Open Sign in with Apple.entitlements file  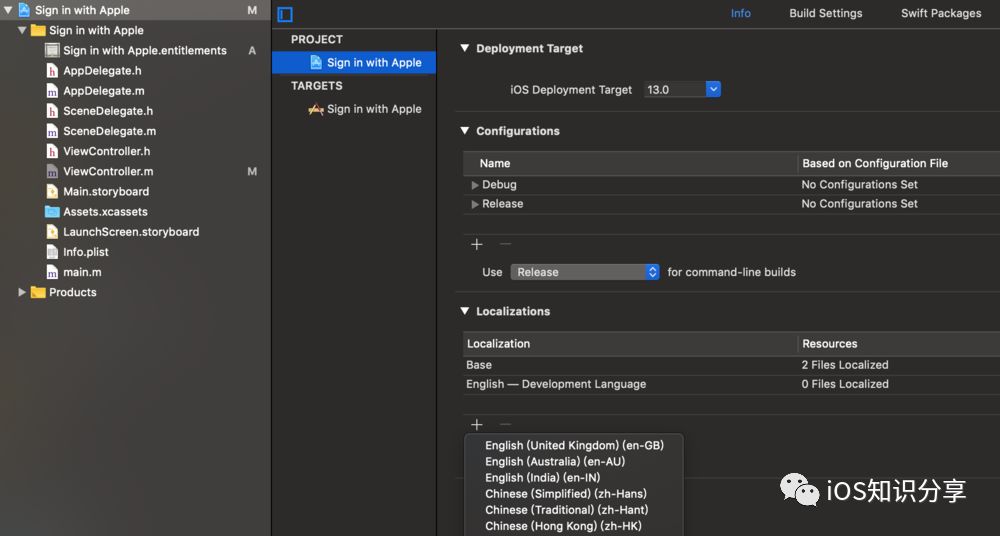tap(145, 50)
